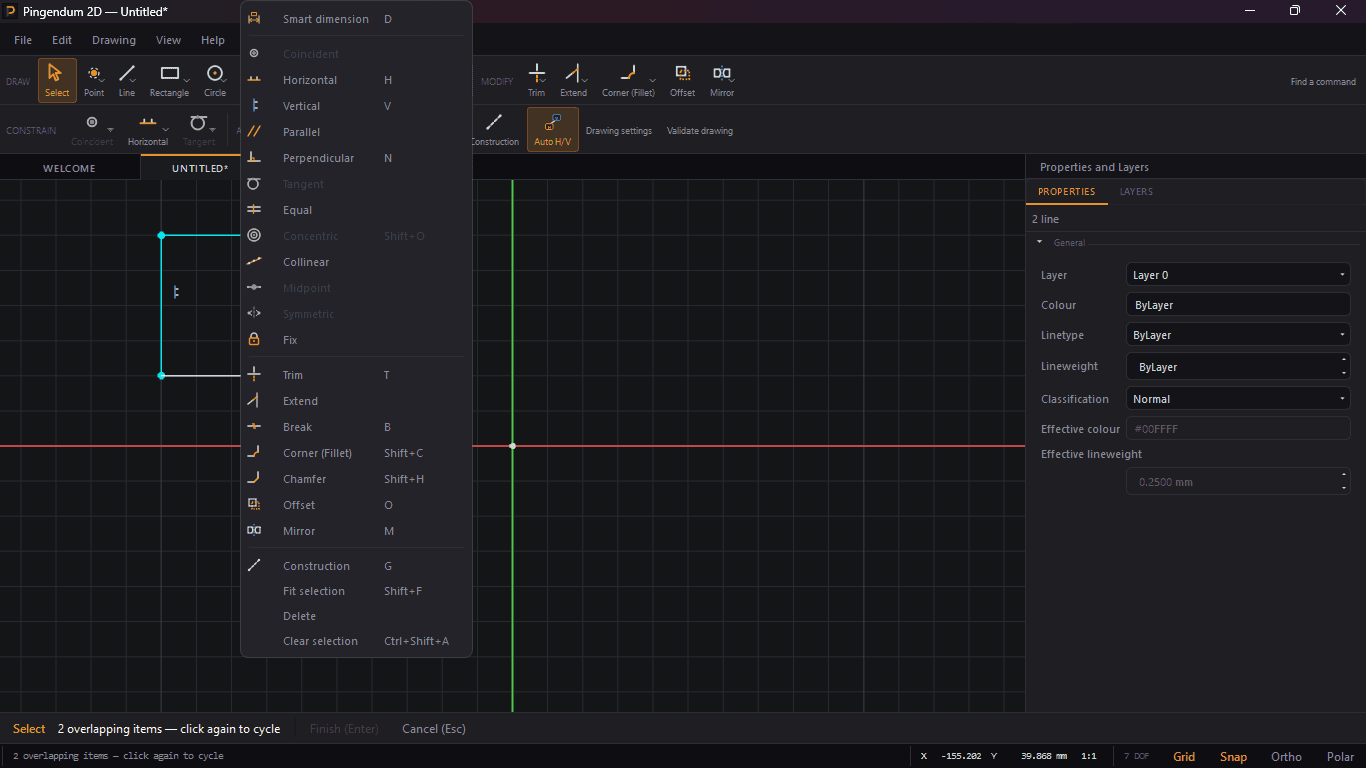Open the Drawing menu
Screen dimensions: 1366x768
tap(114, 40)
